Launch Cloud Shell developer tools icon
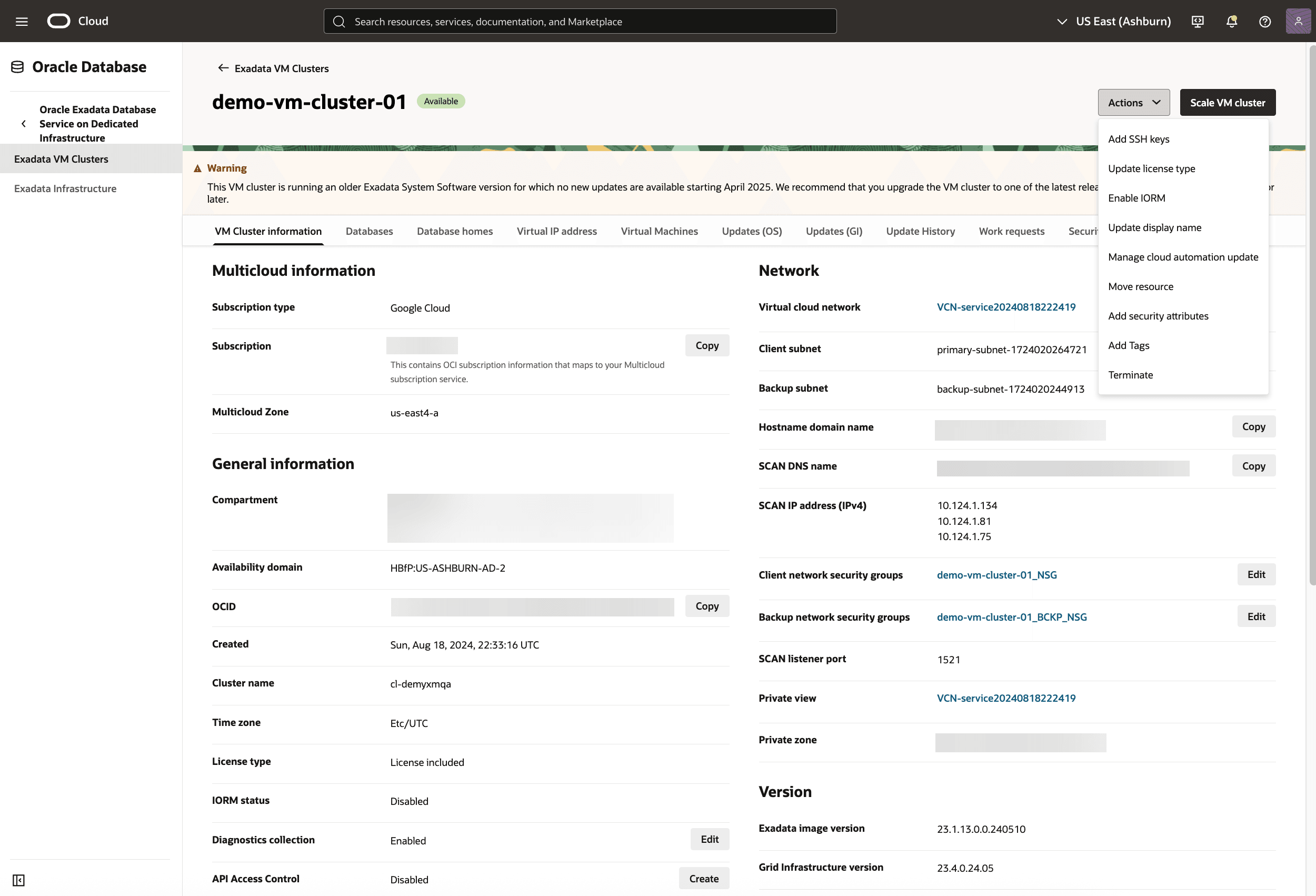 click(1197, 21)
